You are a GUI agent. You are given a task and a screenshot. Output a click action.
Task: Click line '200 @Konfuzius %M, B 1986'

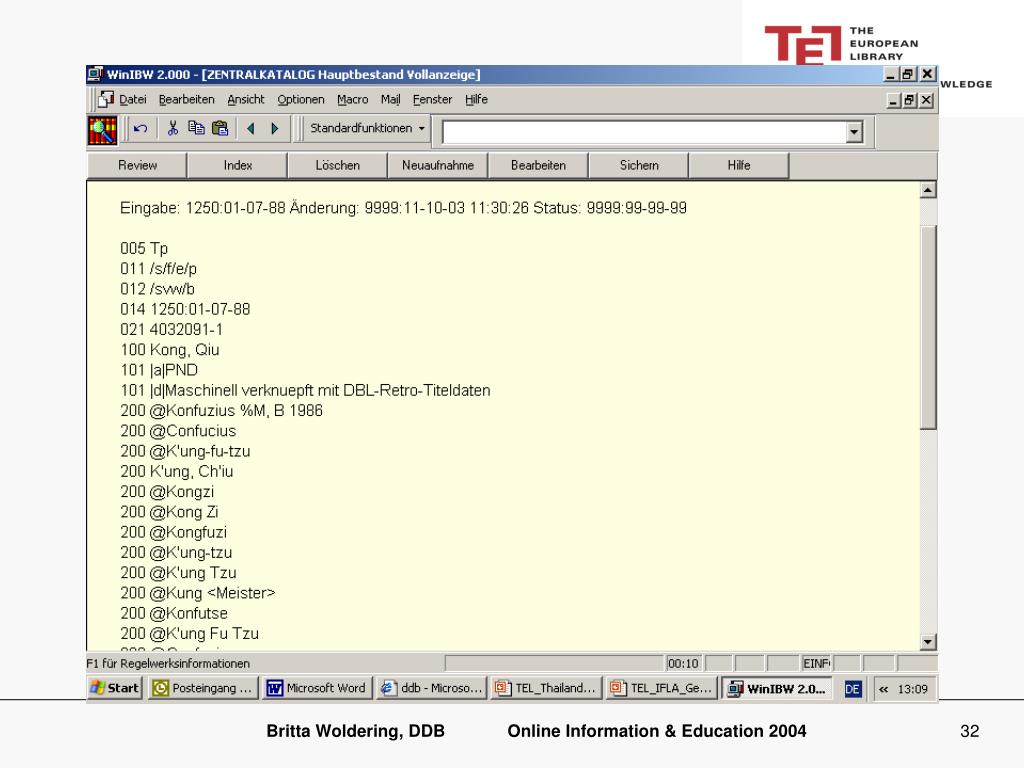click(x=221, y=411)
